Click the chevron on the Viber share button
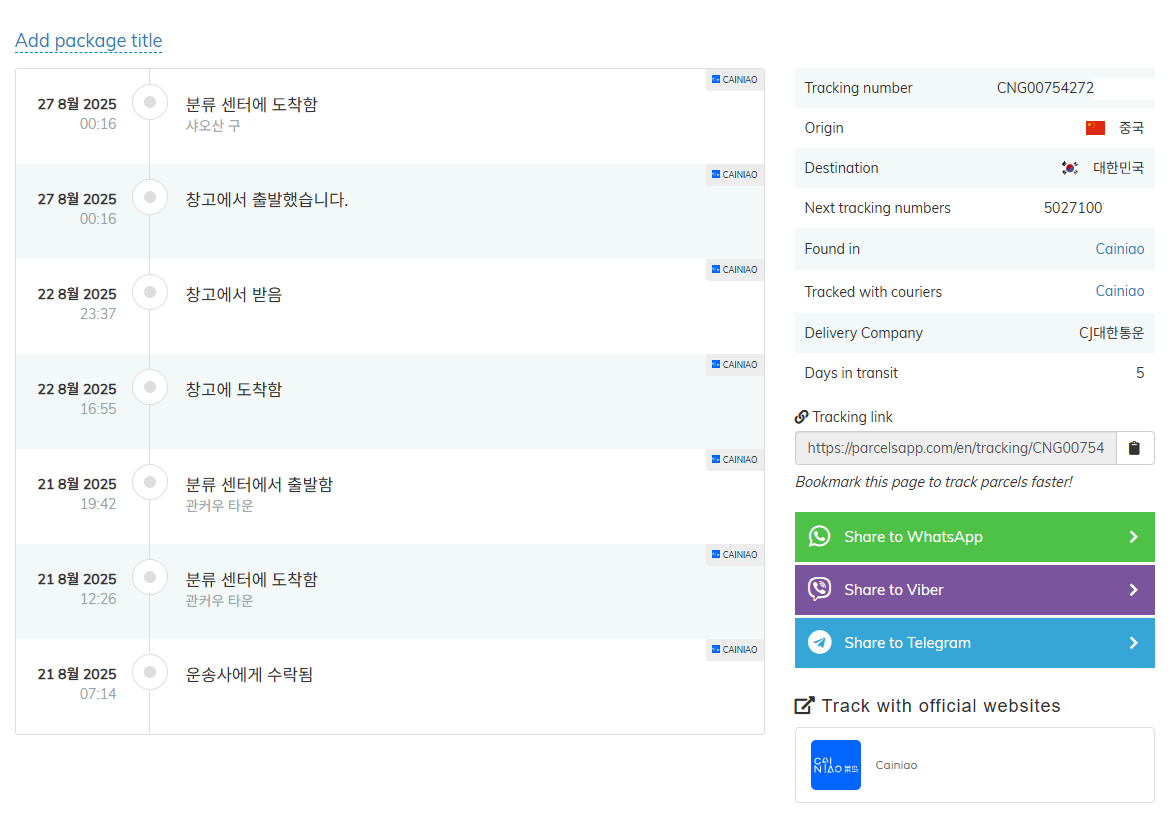Screen dimensions: 1173x813 tap(1133, 590)
